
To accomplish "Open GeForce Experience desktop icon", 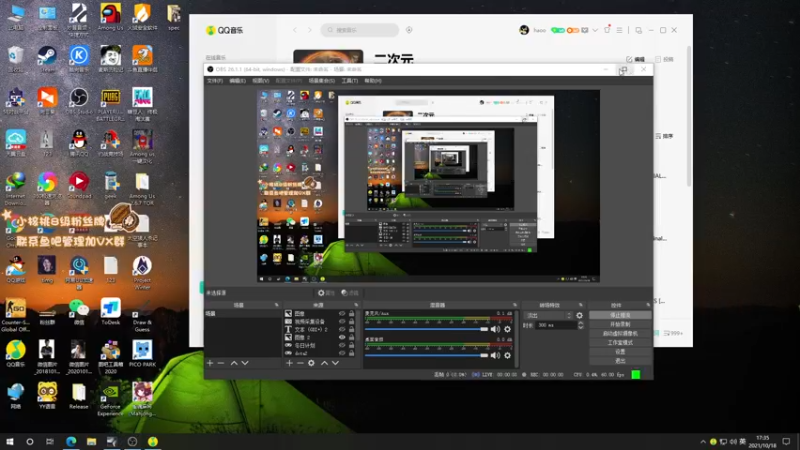I will pyautogui.click(x=110, y=400).
